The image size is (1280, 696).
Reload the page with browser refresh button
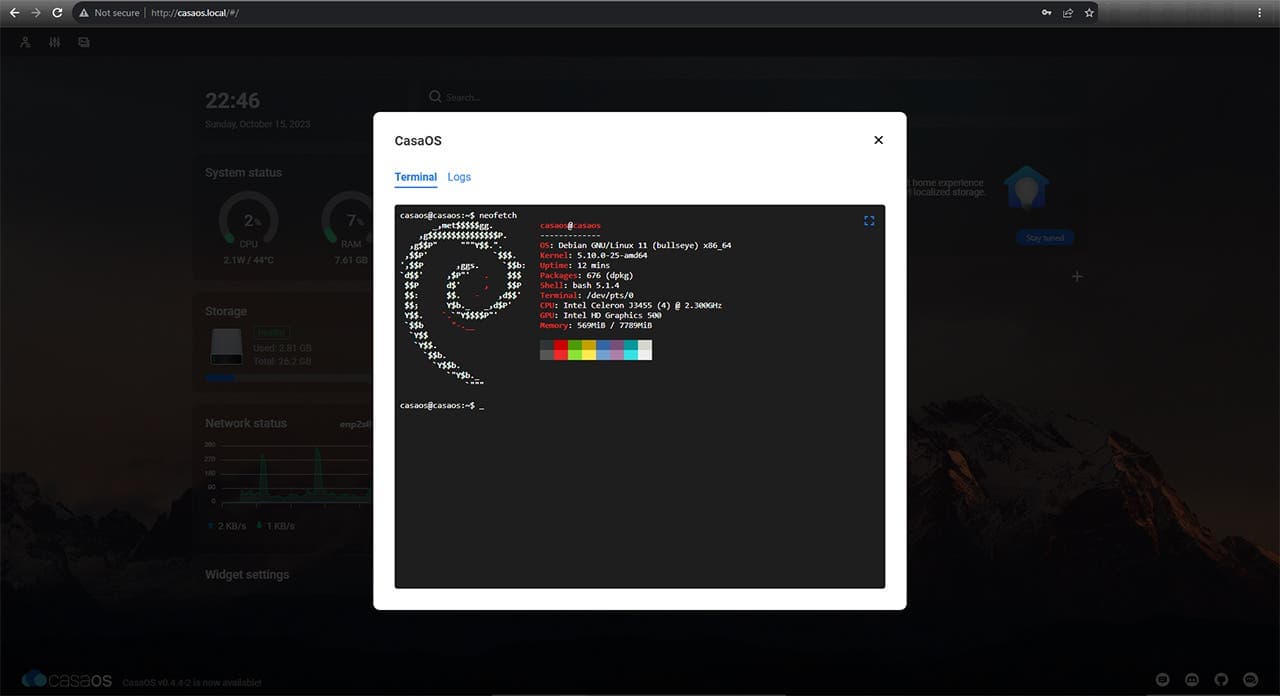click(57, 13)
